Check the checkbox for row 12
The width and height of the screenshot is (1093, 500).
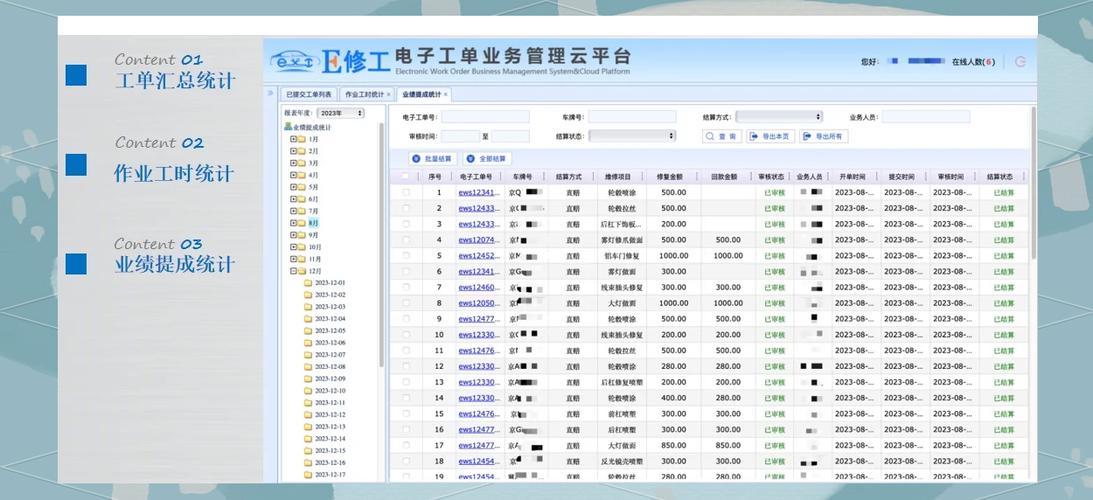406,366
